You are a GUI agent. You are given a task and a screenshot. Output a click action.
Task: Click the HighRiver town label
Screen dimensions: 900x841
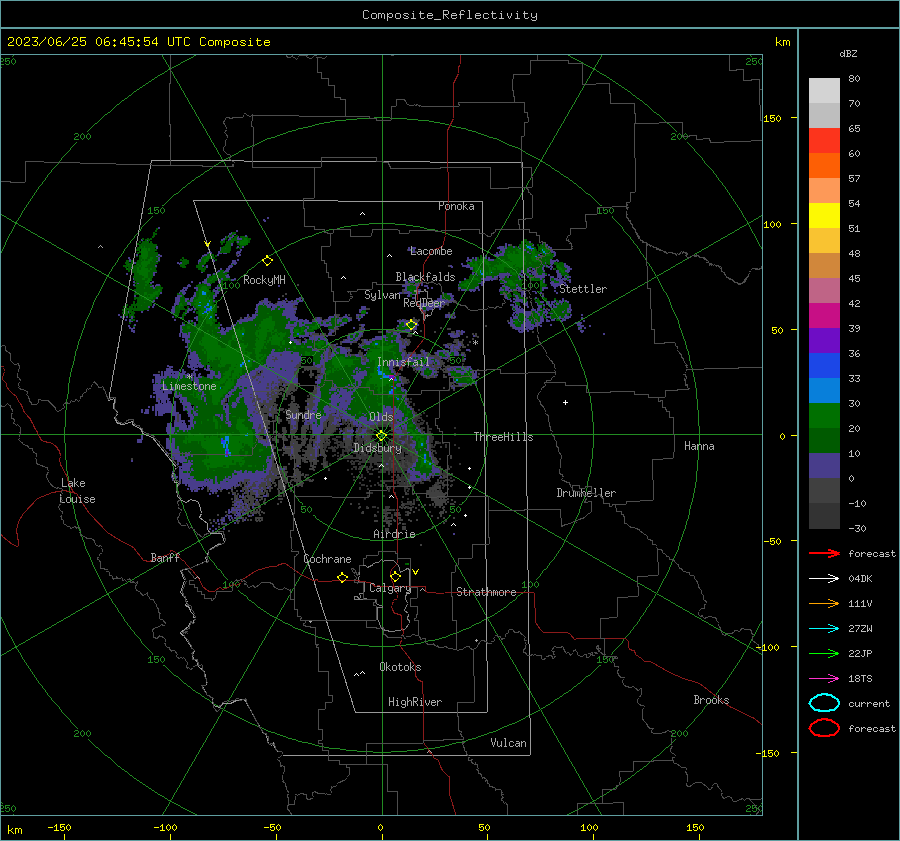coord(415,702)
